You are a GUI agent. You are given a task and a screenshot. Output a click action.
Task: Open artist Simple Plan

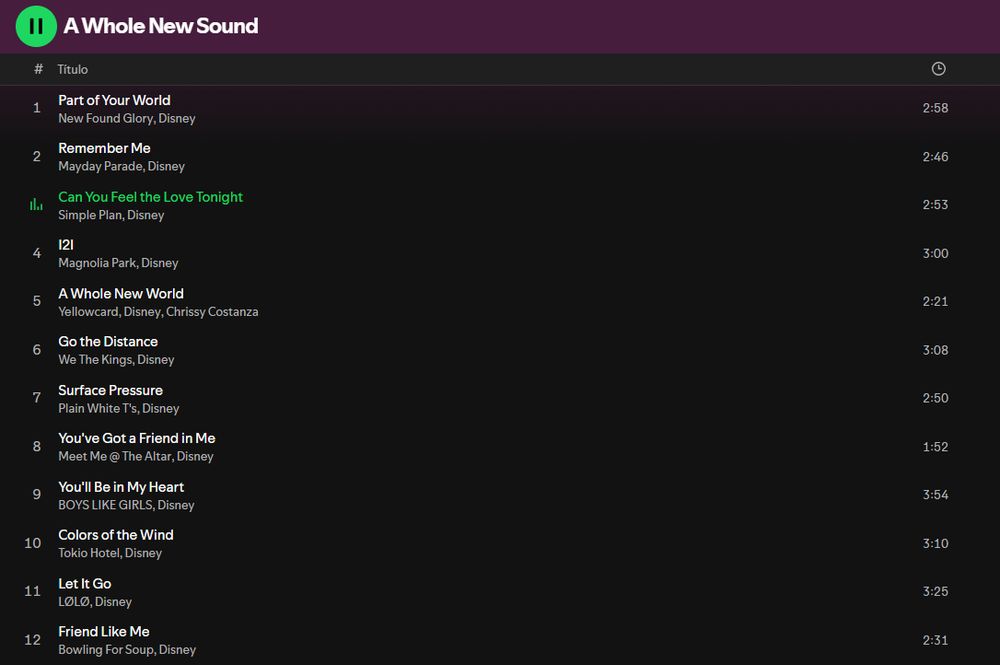(90, 215)
